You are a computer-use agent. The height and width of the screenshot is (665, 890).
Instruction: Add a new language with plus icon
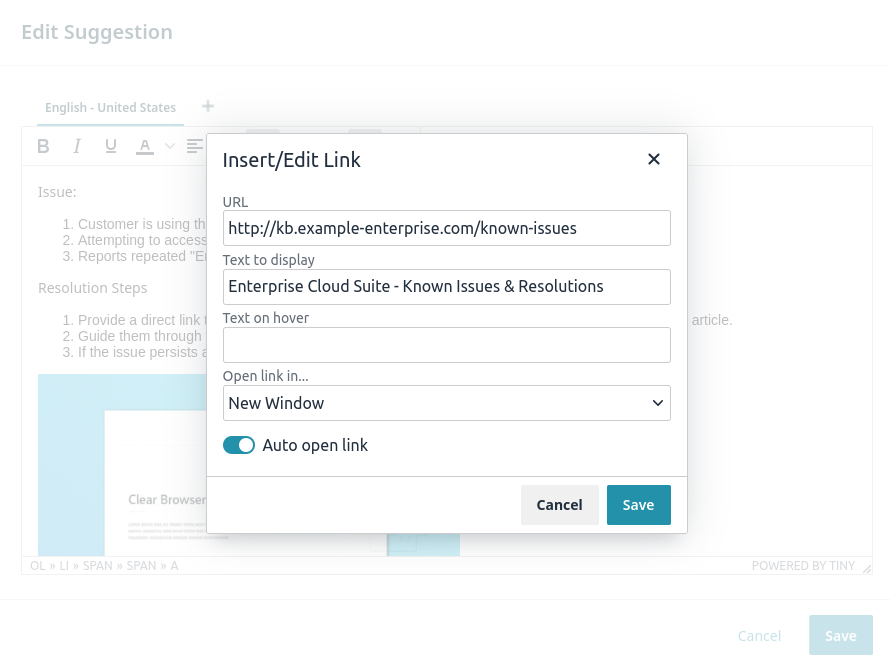(208, 106)
